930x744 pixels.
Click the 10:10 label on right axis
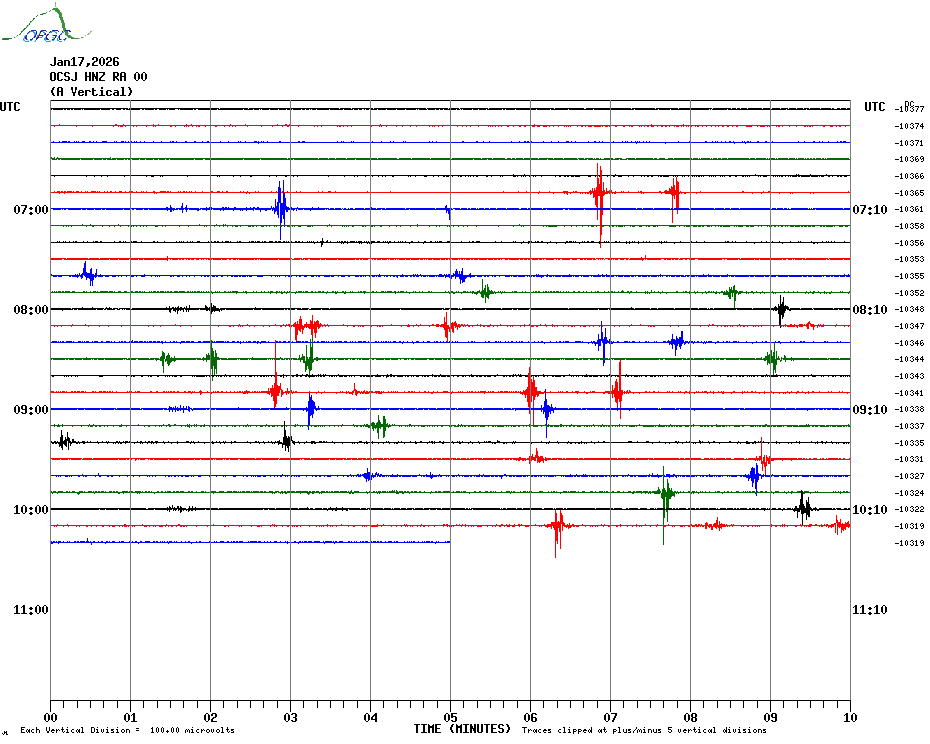[869, 510]
